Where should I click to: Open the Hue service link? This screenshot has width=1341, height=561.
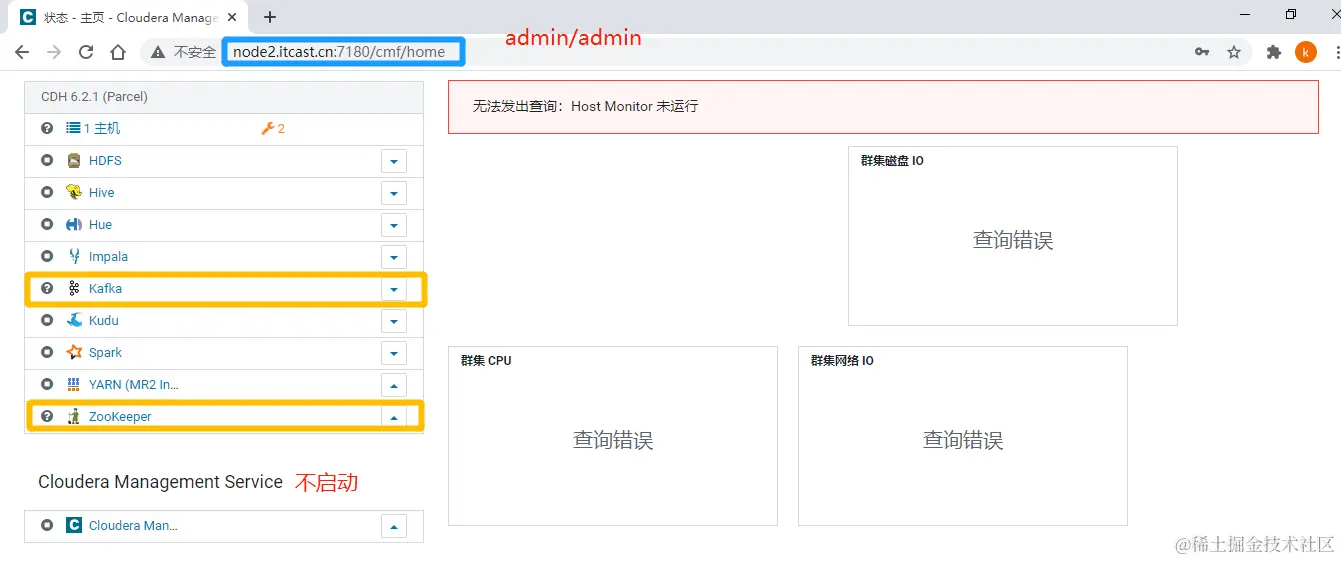[100, 225]
